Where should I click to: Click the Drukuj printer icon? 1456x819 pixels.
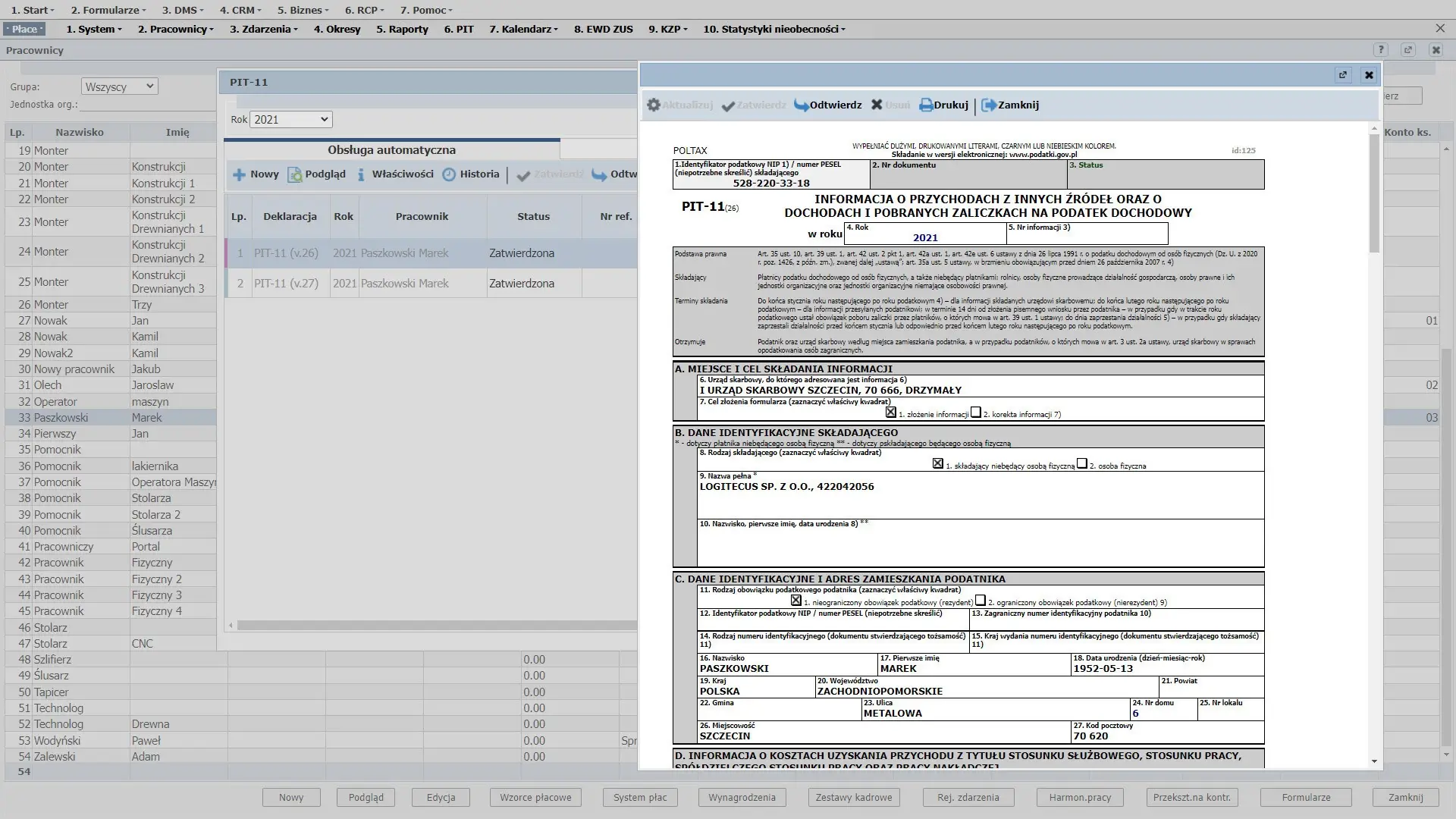tap(926, 105)
